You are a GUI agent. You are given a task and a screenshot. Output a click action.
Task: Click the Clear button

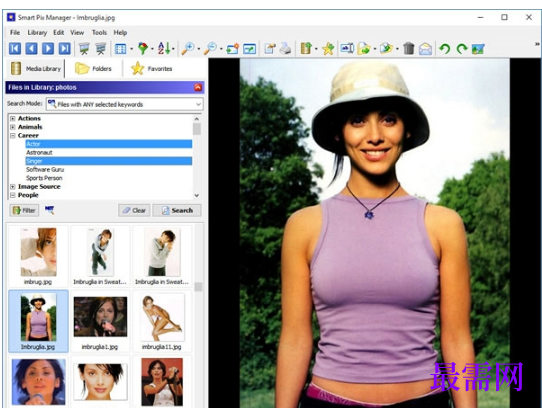[x=134, y=210]
